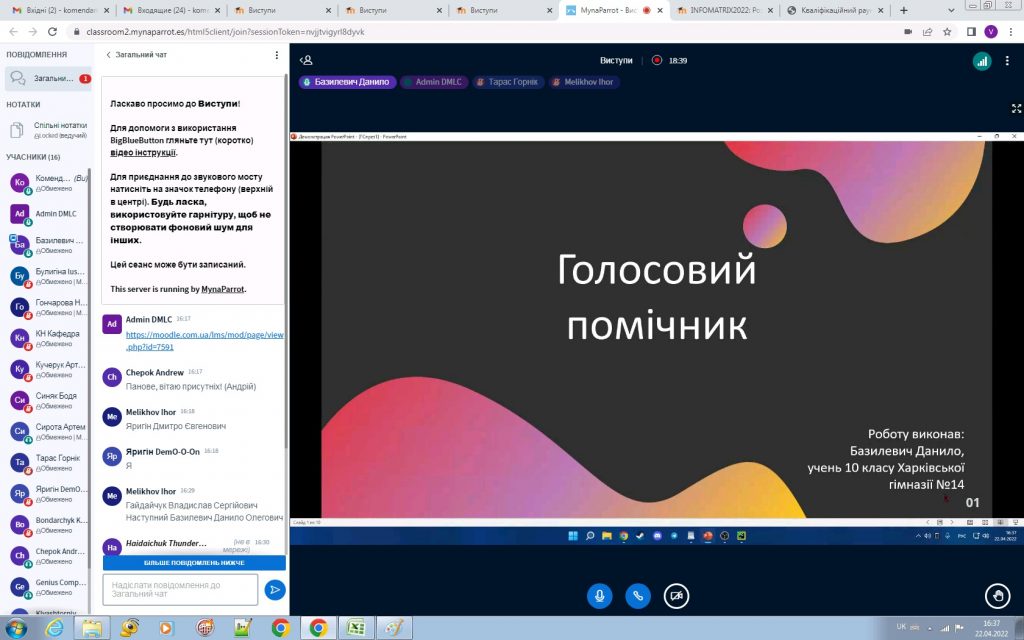Focus the chat message input field
Viewport: 1024px width, 640px height.
[x=180, y=590]
